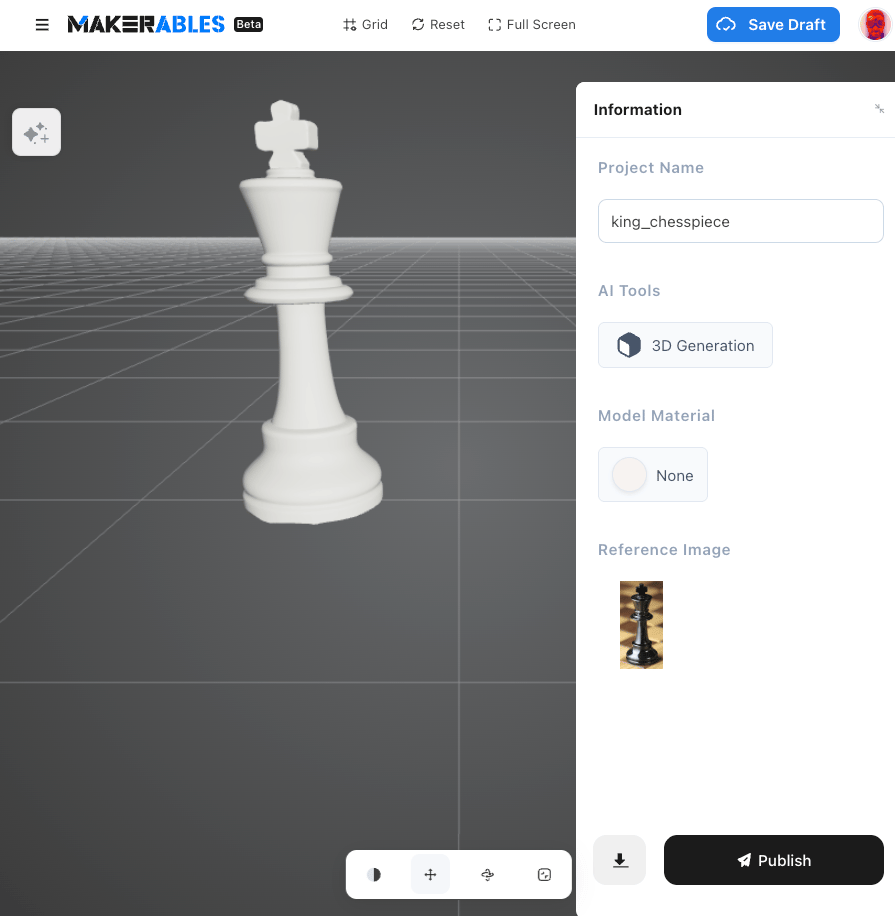The image size is (895, 916).
Task: Select the move tool
Action: click(431, 875)
